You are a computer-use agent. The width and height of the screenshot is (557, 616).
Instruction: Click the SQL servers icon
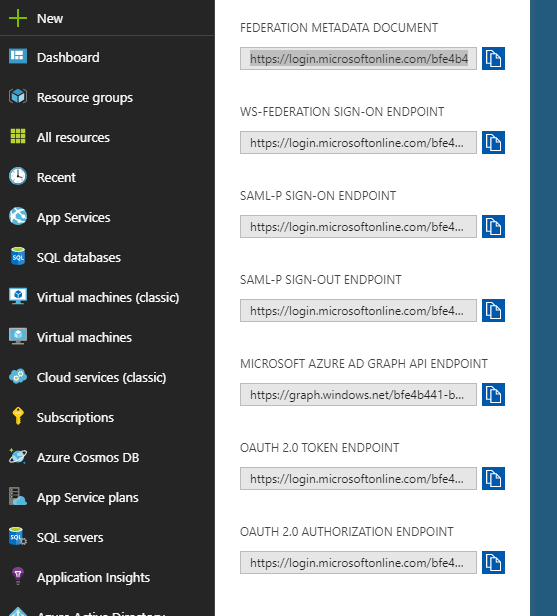18,536
